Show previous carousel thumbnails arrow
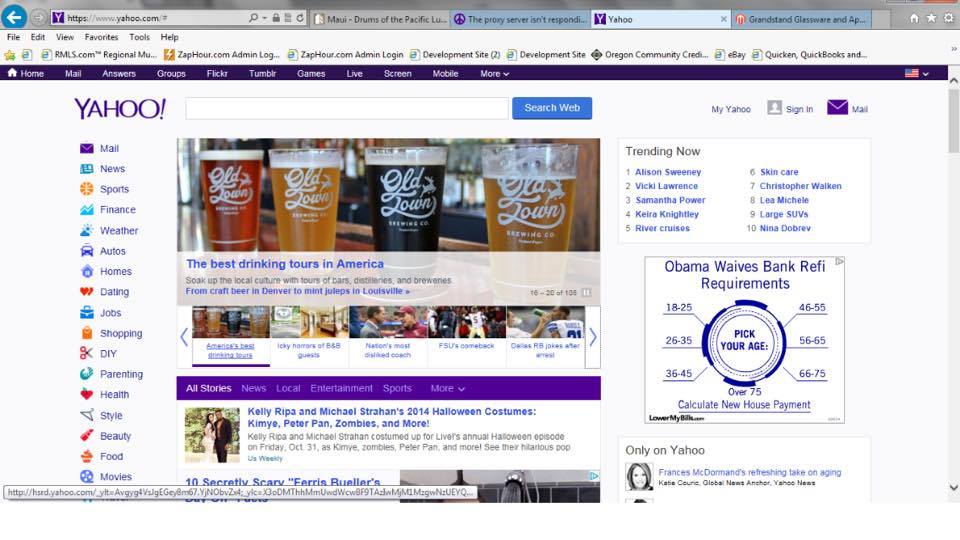This screenshot has height=540, width=960. pos(184,337)
